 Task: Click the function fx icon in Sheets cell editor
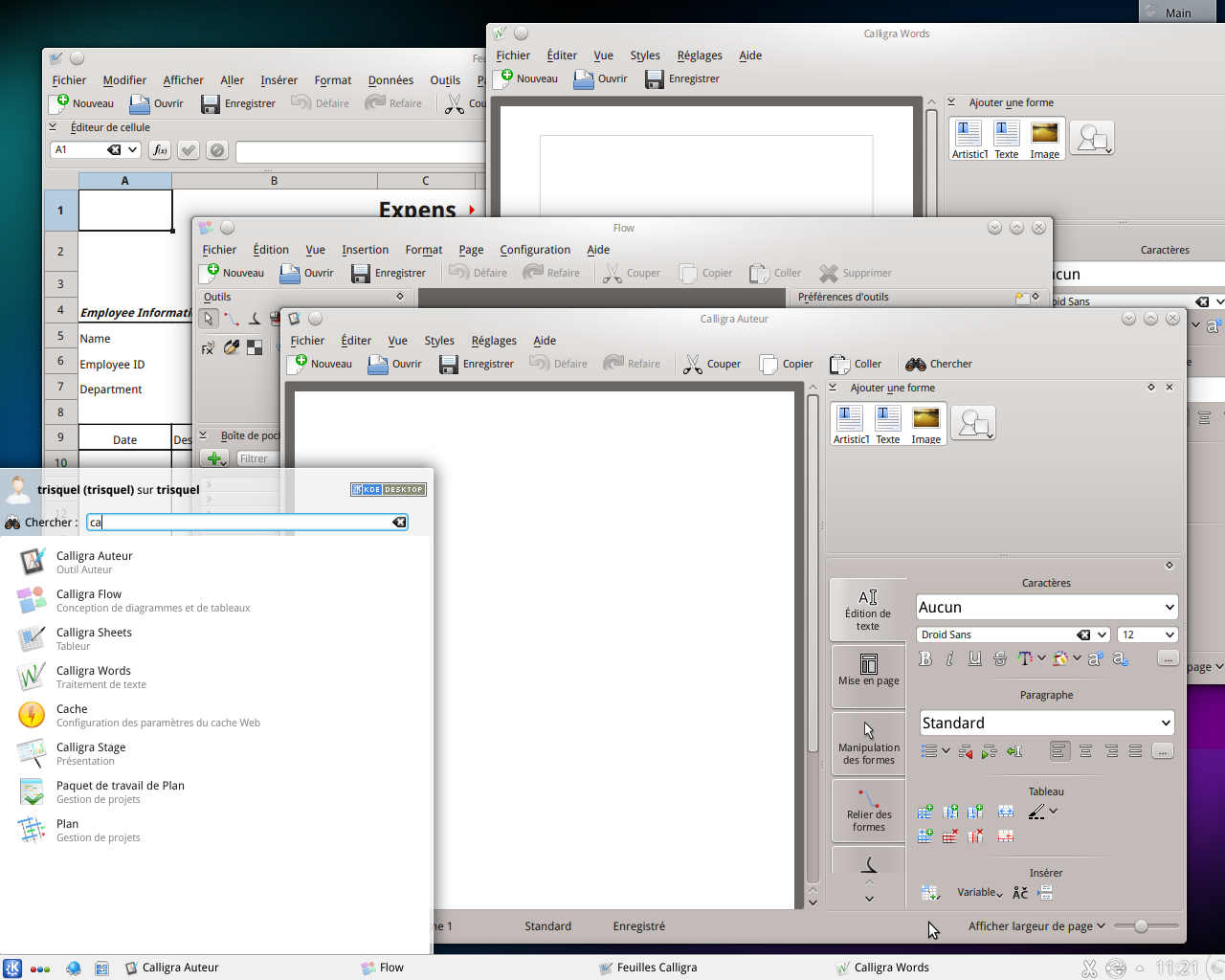[160, 150]
